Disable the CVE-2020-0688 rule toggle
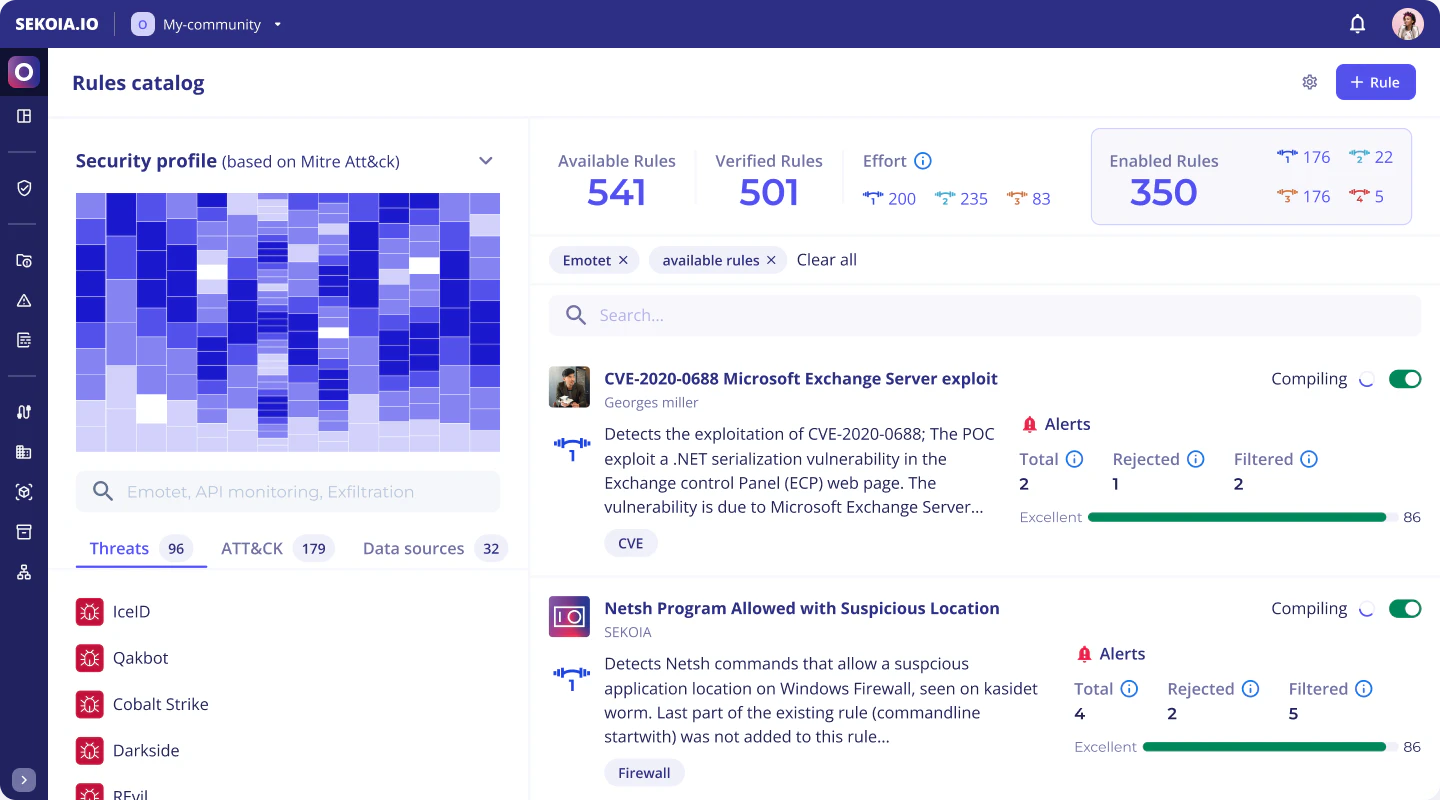The image size is (1440, 800). click(x=1405, y=379)
